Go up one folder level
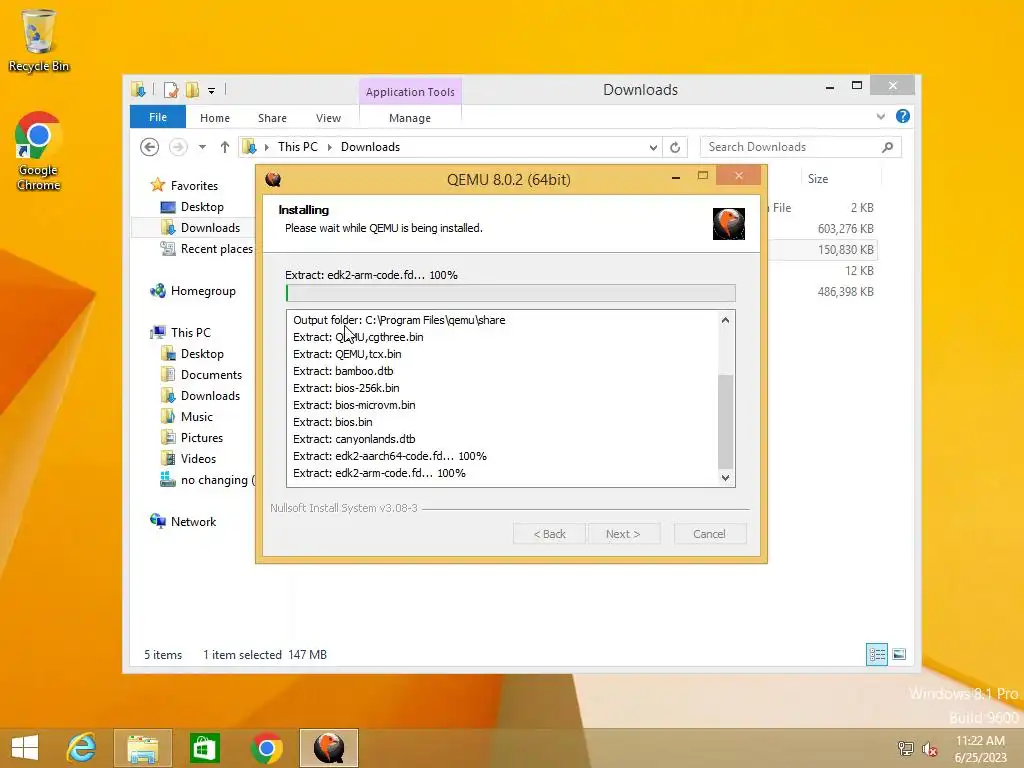The width and height of the screenshot is (1024, 768). 225,147
